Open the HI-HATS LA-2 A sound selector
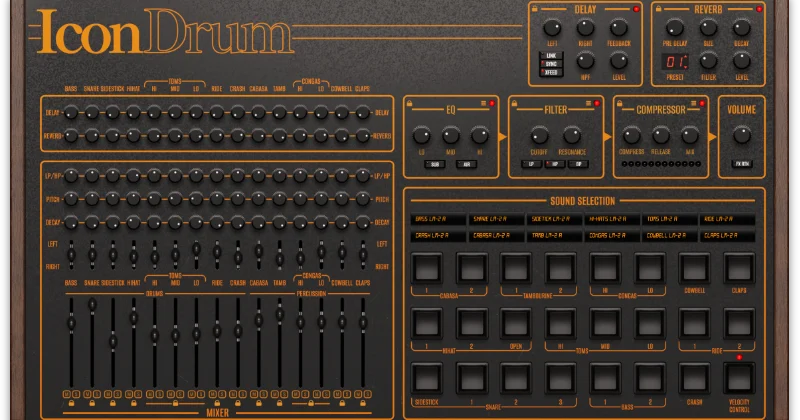Image resolution: width=800 pixels, height=420 pixels. 612,219
